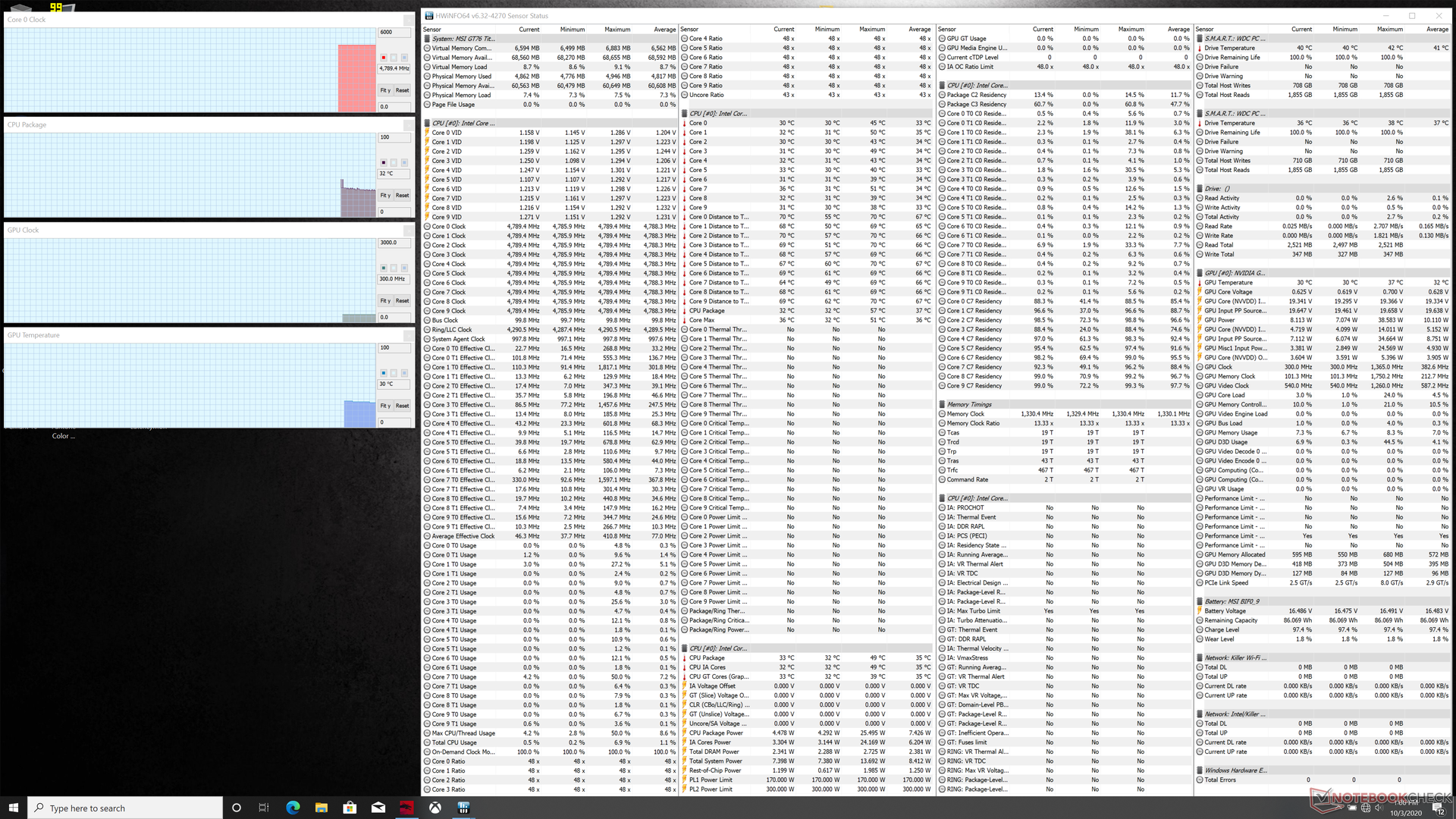
Task: Click the icon beside CPU Package Power
Action: (685, 733)
